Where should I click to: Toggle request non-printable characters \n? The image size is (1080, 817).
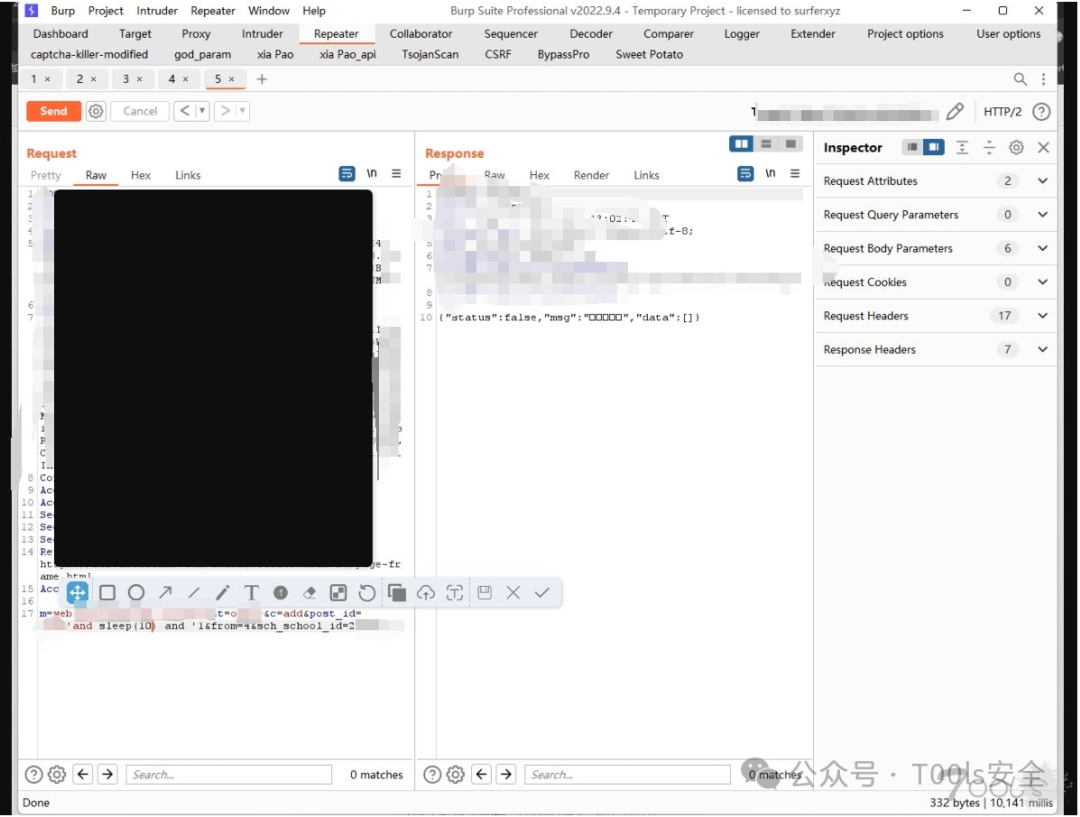tap(372, 174)
